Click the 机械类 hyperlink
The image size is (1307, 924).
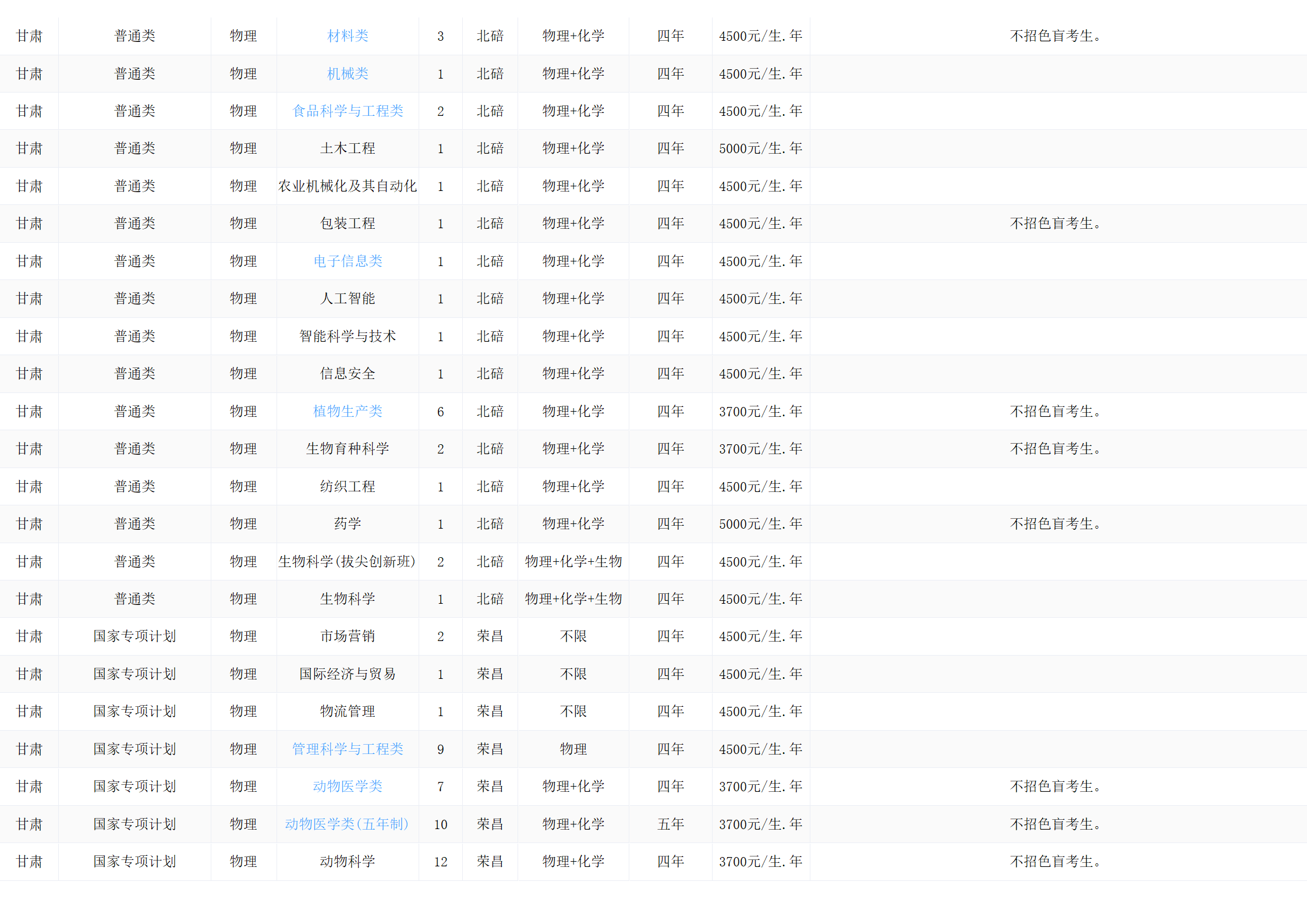coord(348,74)
